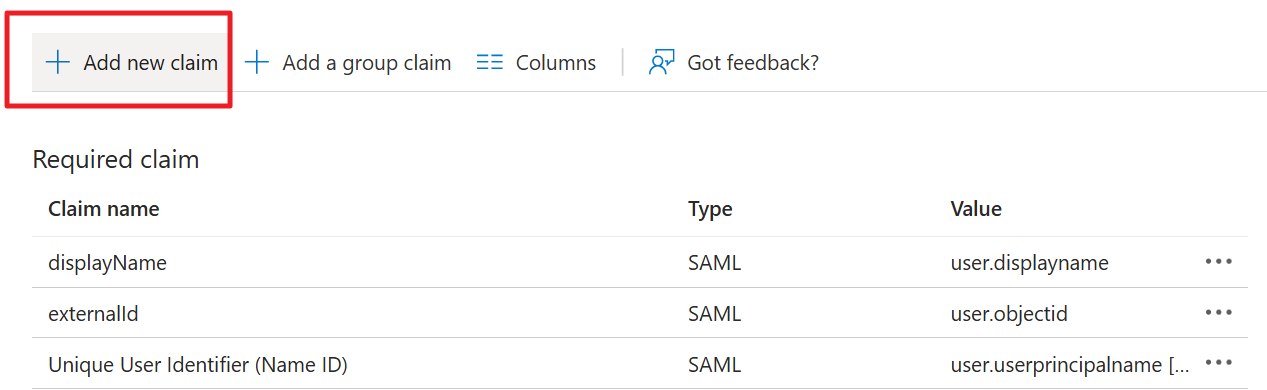The image size is (1267, 390).
Task: Click the Claim name column header
Action: click(x=104, y=208)
